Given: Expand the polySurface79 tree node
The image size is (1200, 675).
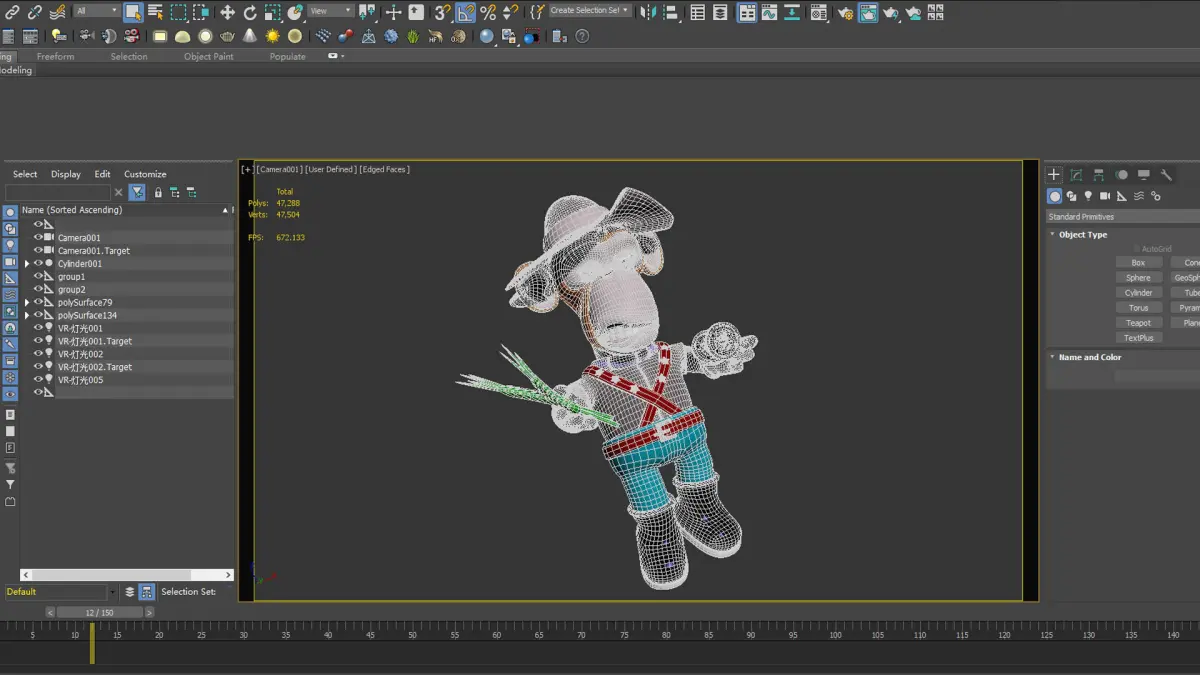Looking at the screenshot, I should pyautogui.click(x=27, y=302).
